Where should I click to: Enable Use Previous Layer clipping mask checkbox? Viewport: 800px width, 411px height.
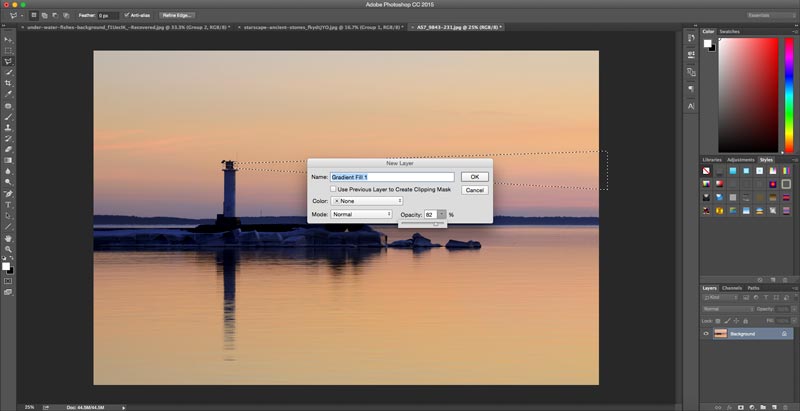click(x=333, y=189)
